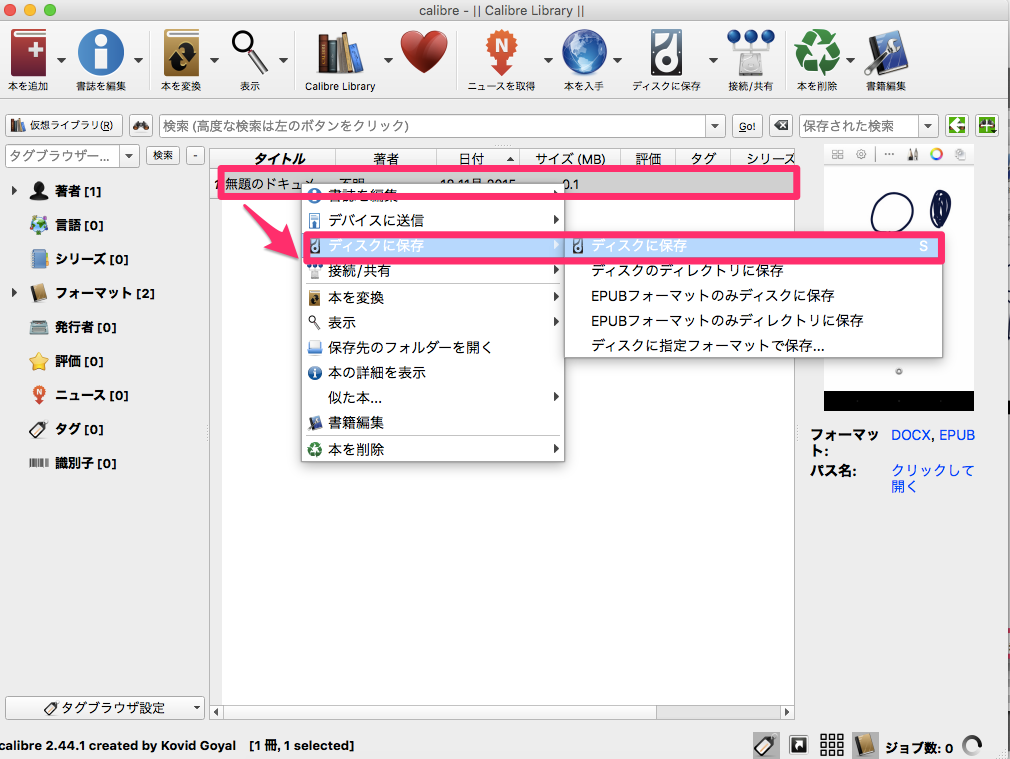Click the Go! search button
This screenshot has width=1010, height=759.
pos(747,126)
